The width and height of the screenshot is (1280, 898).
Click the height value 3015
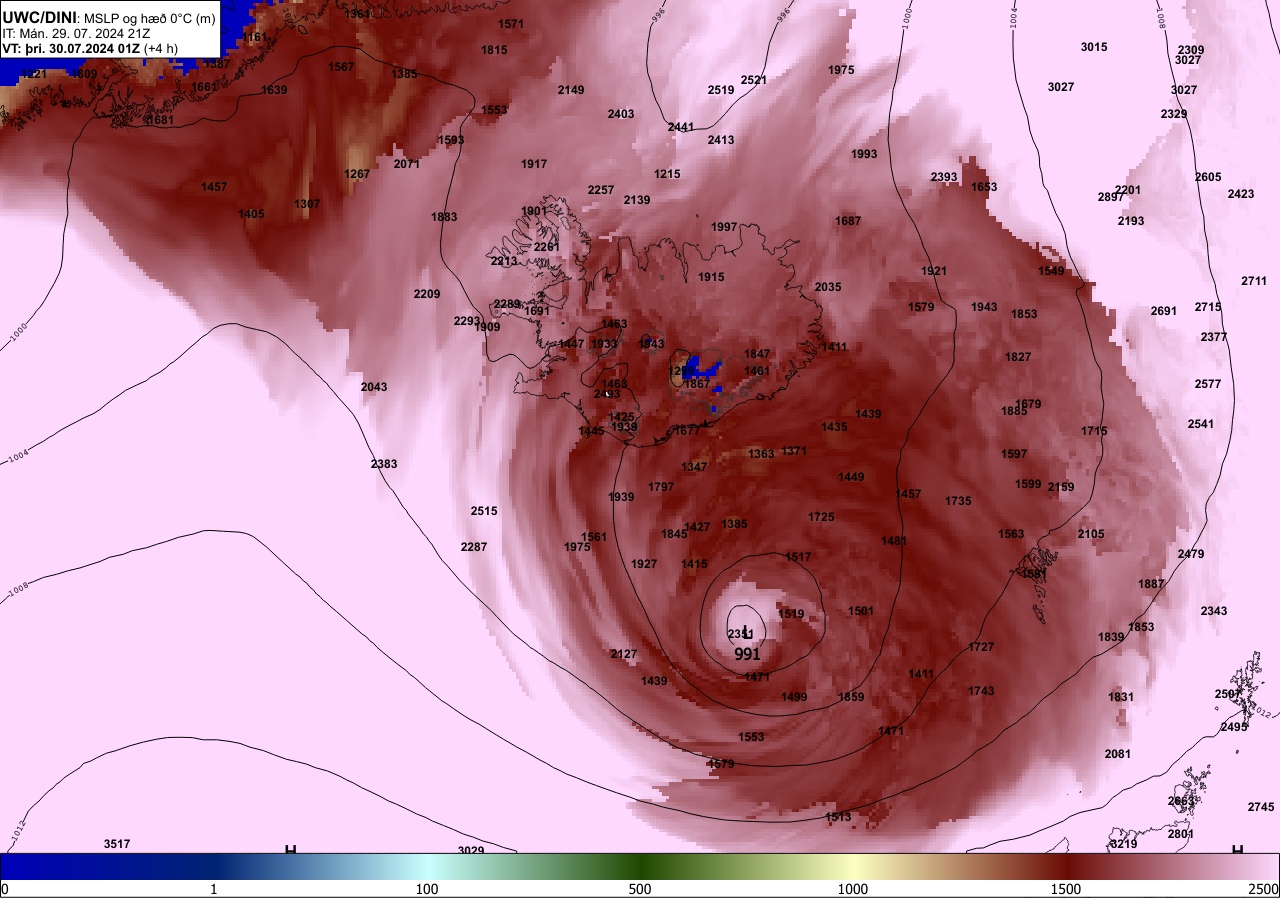tap(1094, 47)
